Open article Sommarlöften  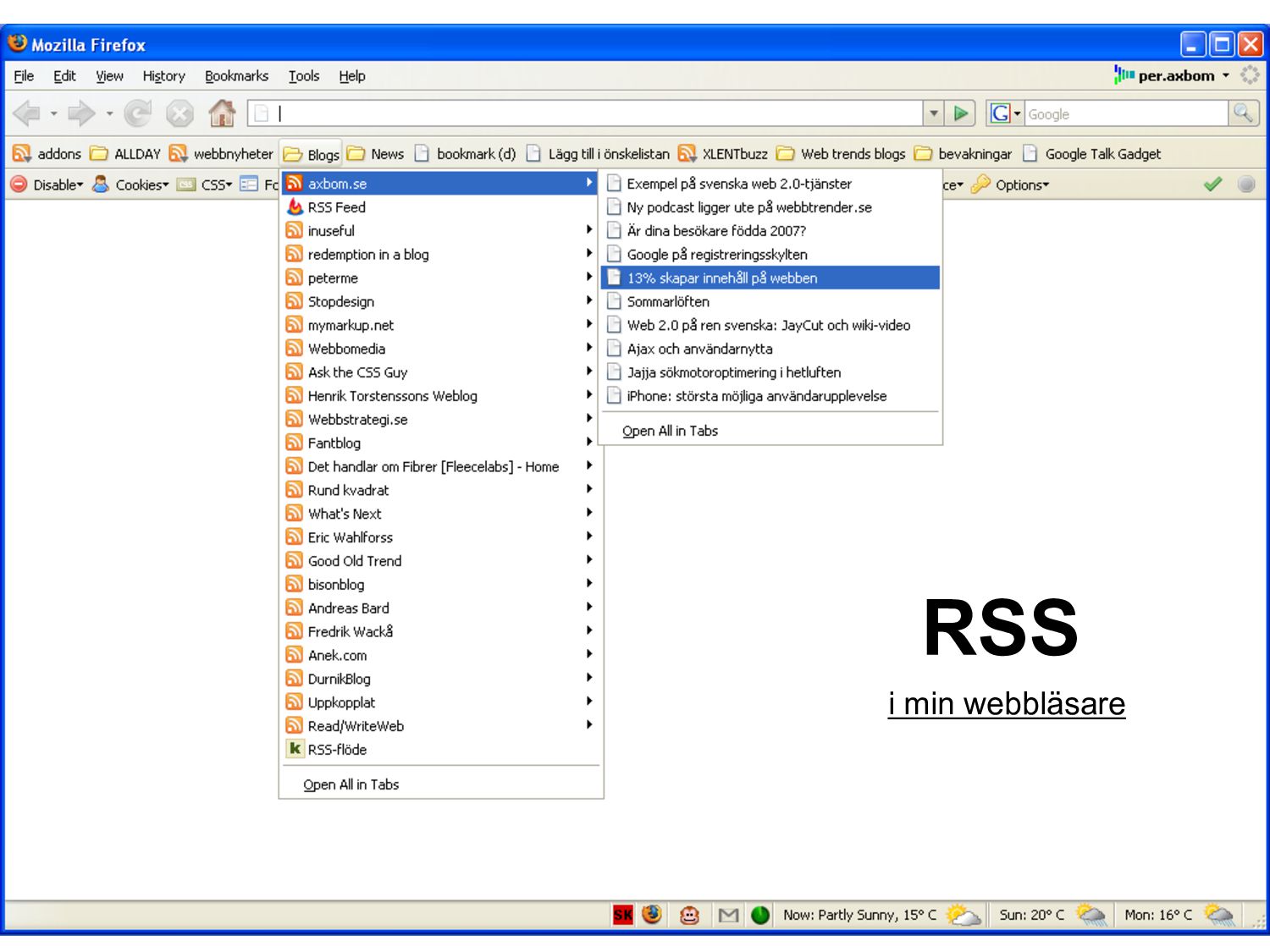(x=770, y=301)
